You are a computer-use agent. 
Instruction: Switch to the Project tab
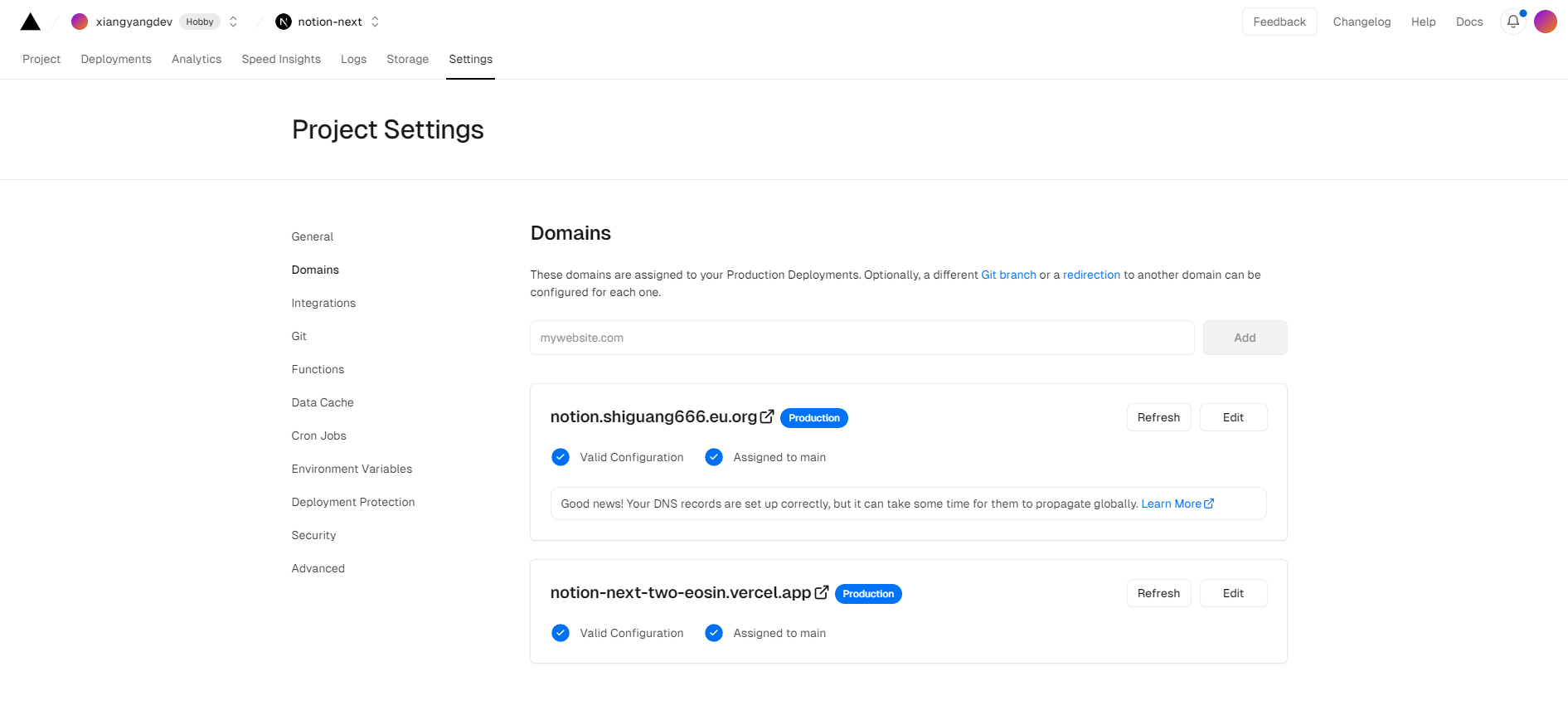[41, 59]
